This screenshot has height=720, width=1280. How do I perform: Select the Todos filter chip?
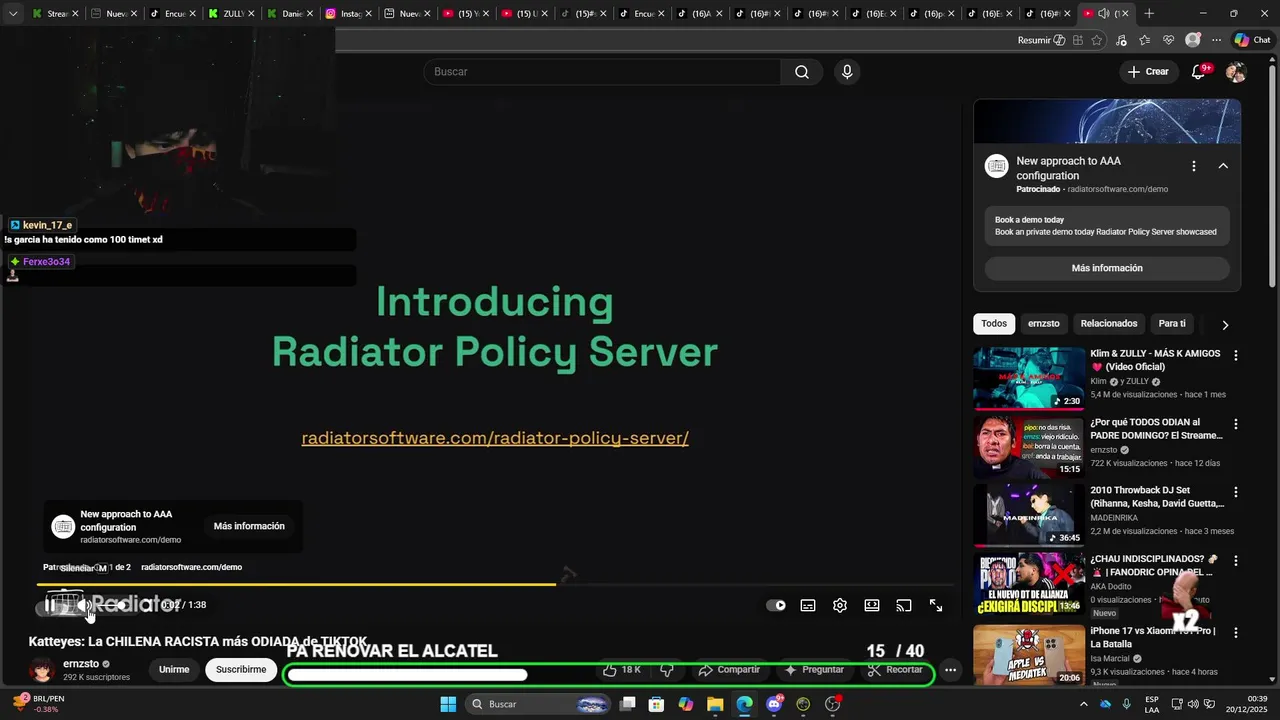pos(994,324)
